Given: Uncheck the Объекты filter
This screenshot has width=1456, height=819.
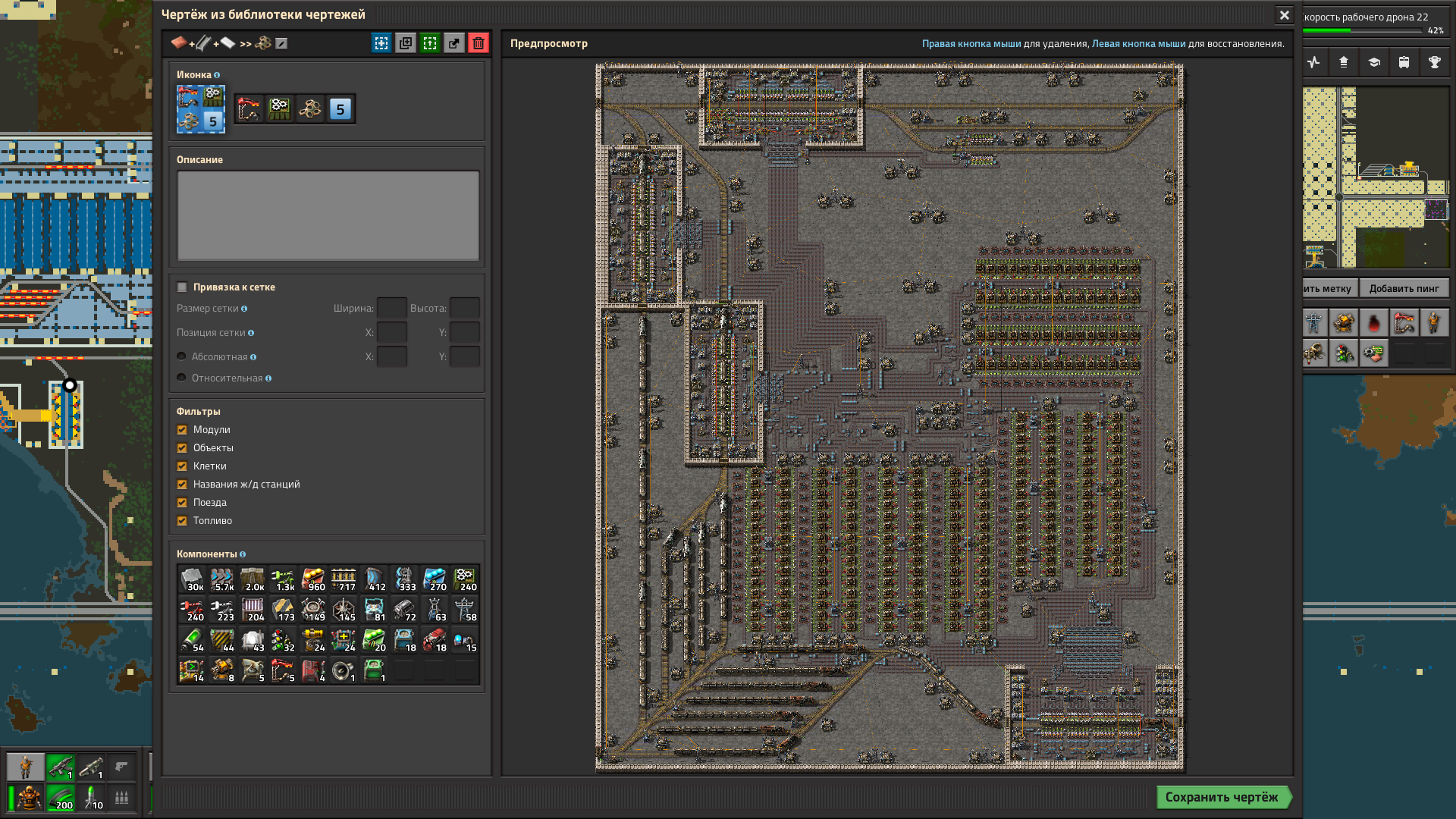Looking at the screenshot, I should point(182,448).
